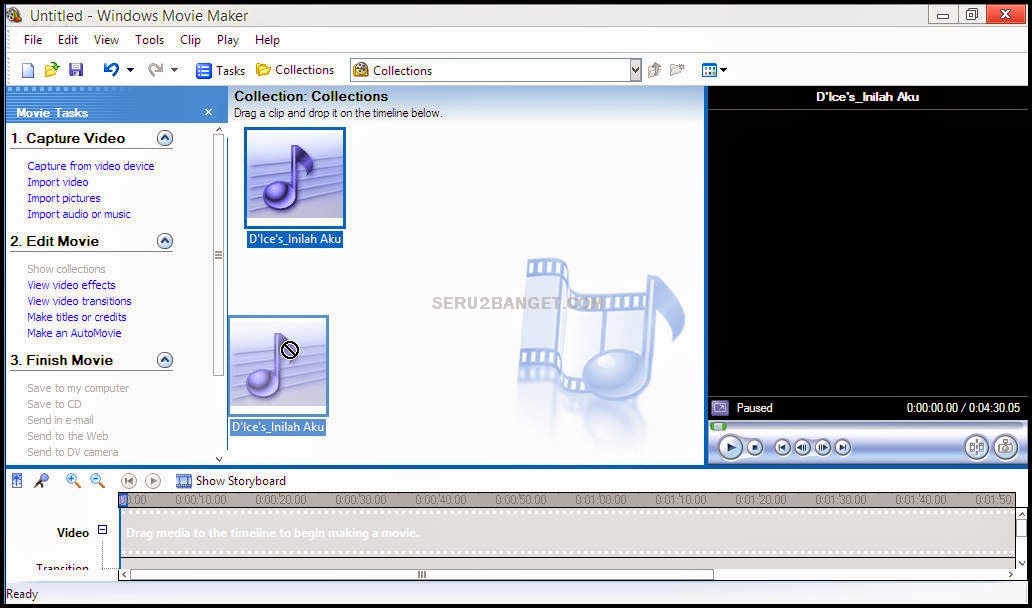Split the clip at current frame
This screenshot has height=608, width=1032.
[x=977, y=447]
